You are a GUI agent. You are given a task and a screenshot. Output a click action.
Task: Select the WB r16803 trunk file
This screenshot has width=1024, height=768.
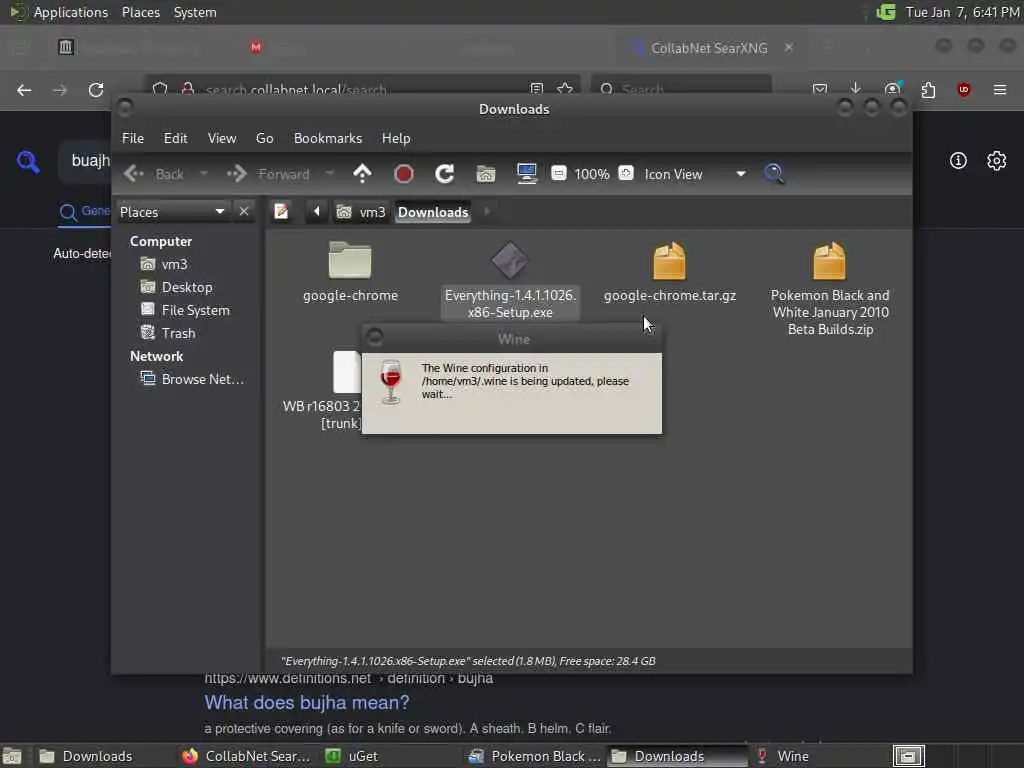click(347, 372)
